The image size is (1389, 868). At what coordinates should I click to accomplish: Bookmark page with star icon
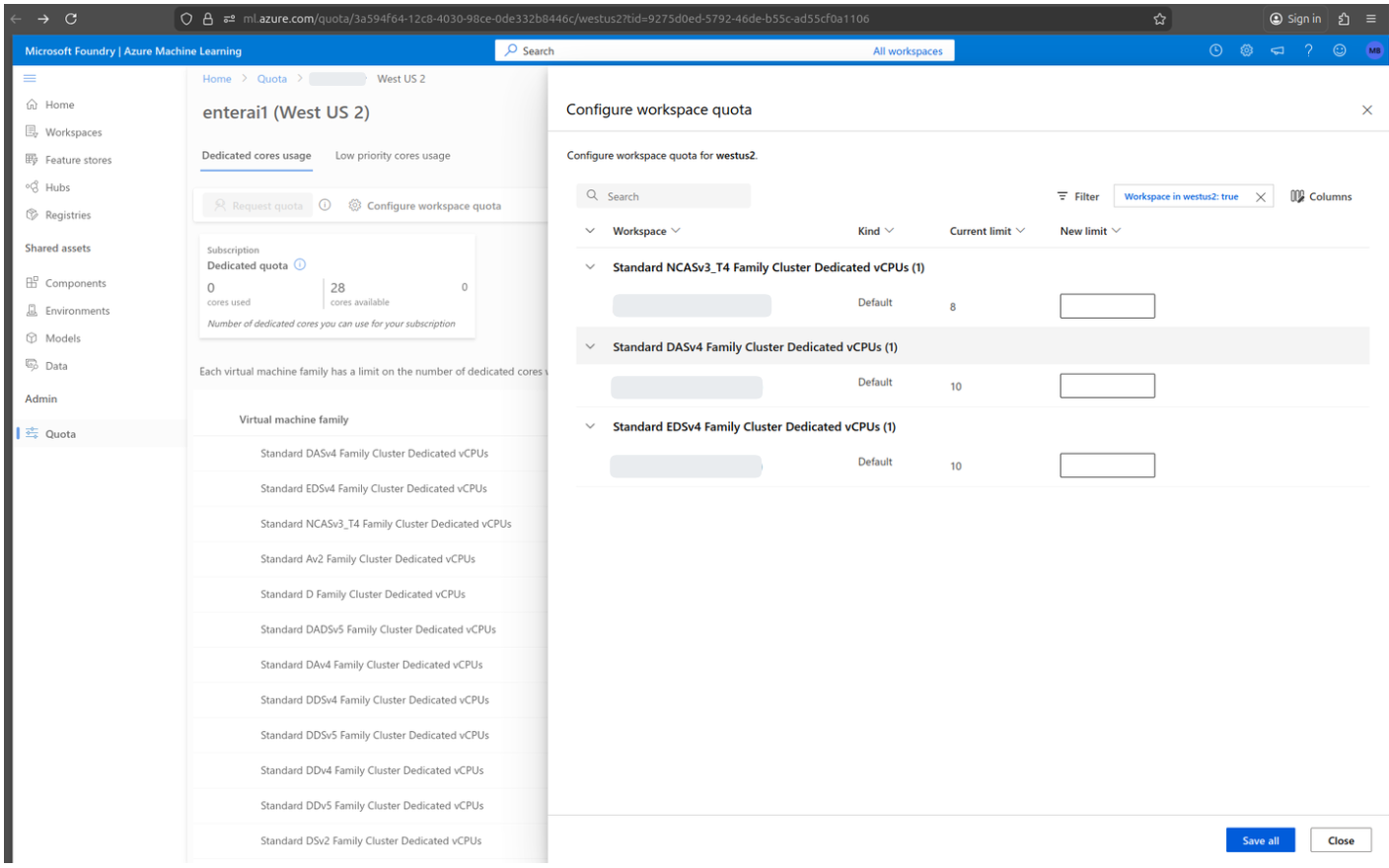pos(1160,19)
